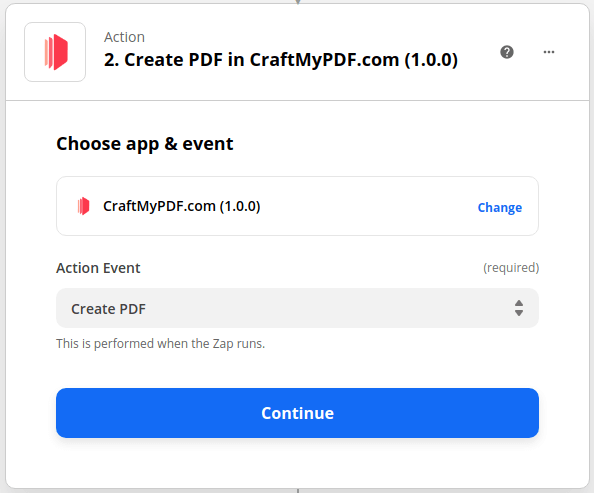
Task: Open the three-dot more options menu
Action: click(549, 52)
